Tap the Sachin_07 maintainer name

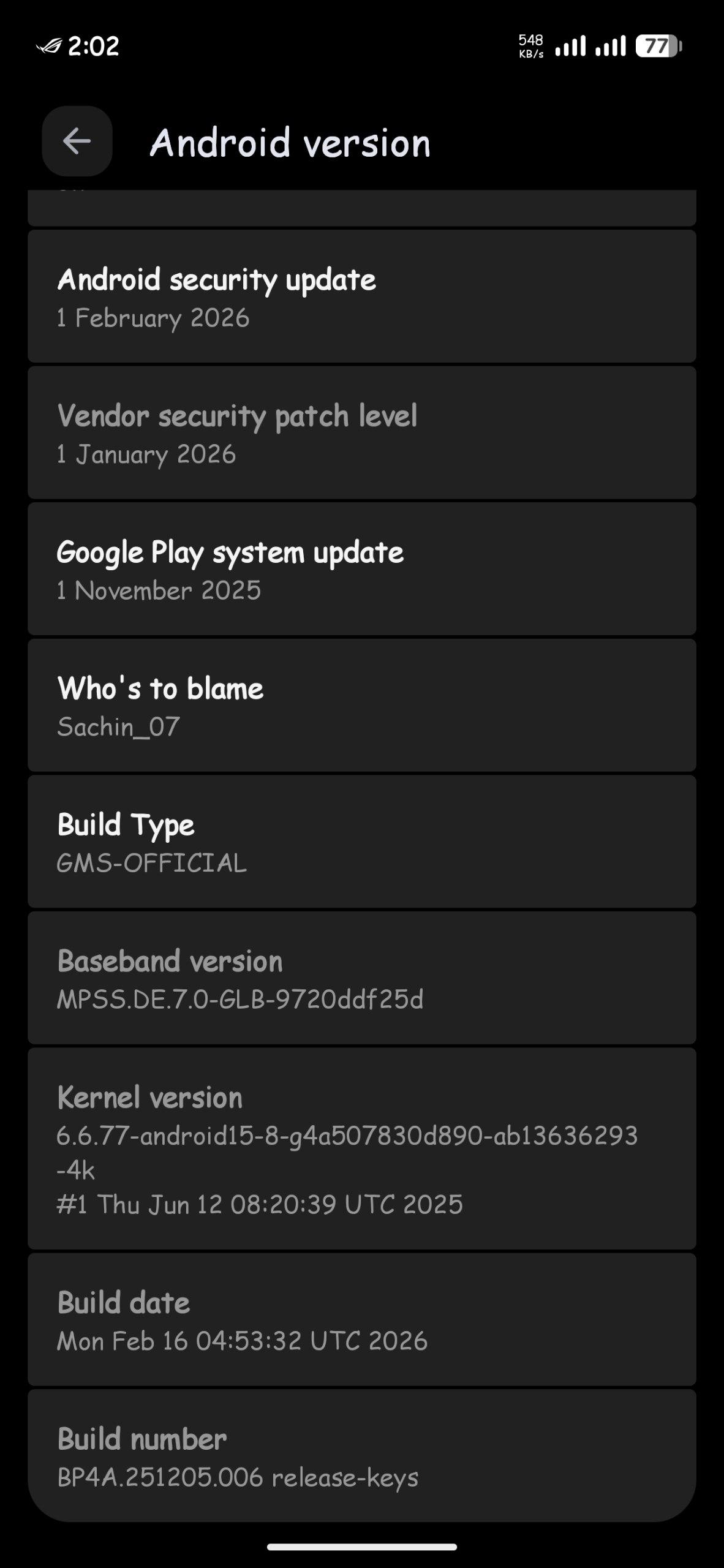[x=118, y=727]
